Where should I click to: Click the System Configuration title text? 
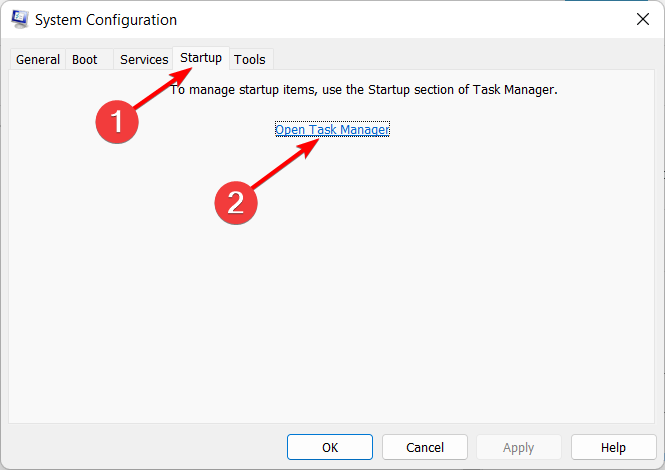[x=107, y=20]
